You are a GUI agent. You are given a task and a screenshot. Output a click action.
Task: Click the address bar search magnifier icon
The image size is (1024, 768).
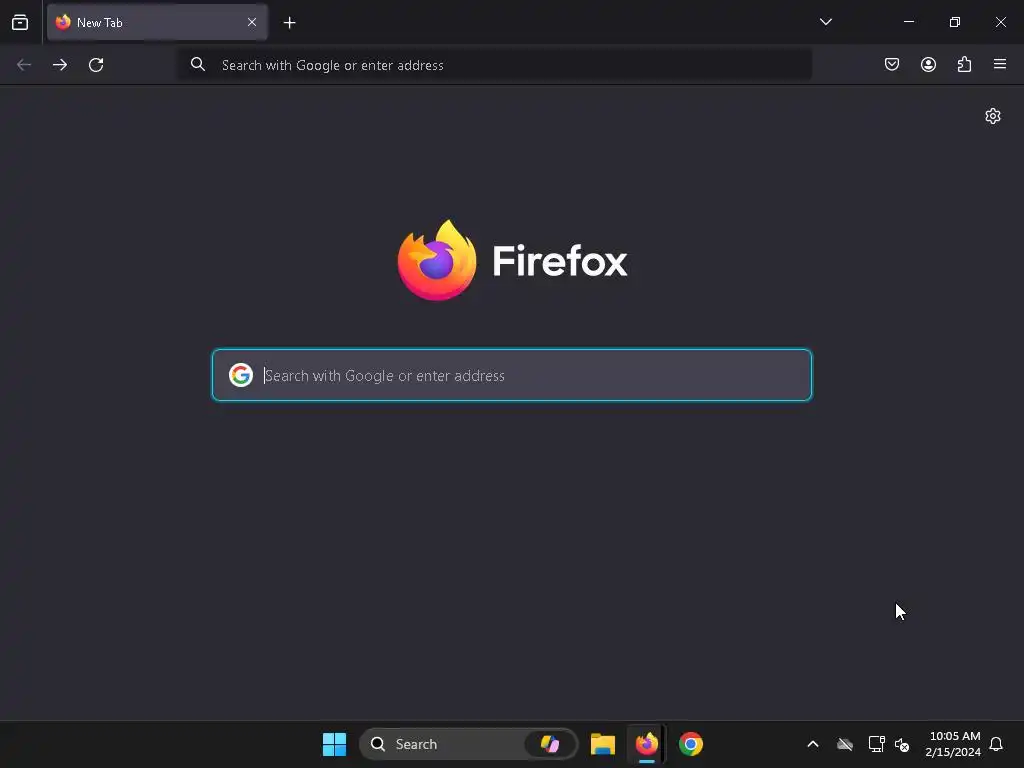pyautogui.click(x=197, y=64)
